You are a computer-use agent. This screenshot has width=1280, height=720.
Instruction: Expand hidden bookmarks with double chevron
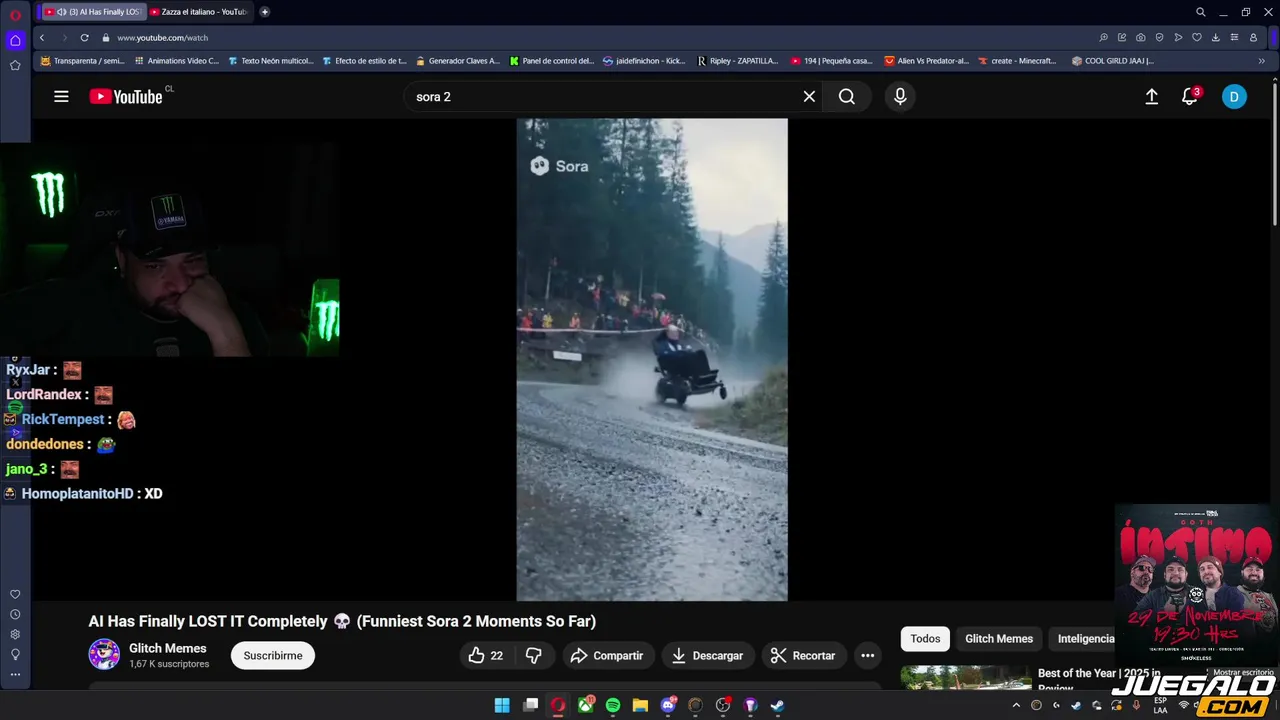point(1261,61)
